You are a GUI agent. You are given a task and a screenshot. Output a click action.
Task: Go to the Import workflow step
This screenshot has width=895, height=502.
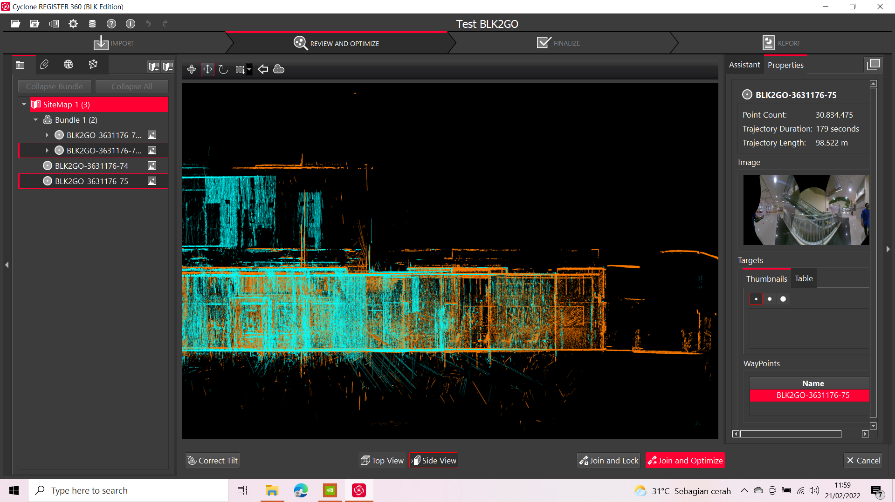tap(114, 43)
